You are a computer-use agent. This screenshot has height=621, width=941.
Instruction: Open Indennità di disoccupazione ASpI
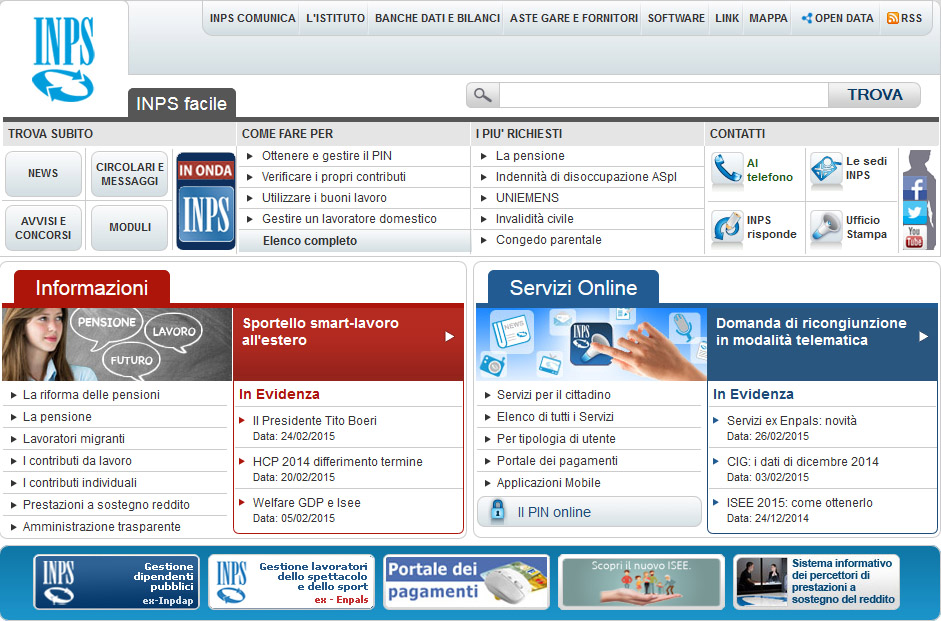tap(586, 177)
